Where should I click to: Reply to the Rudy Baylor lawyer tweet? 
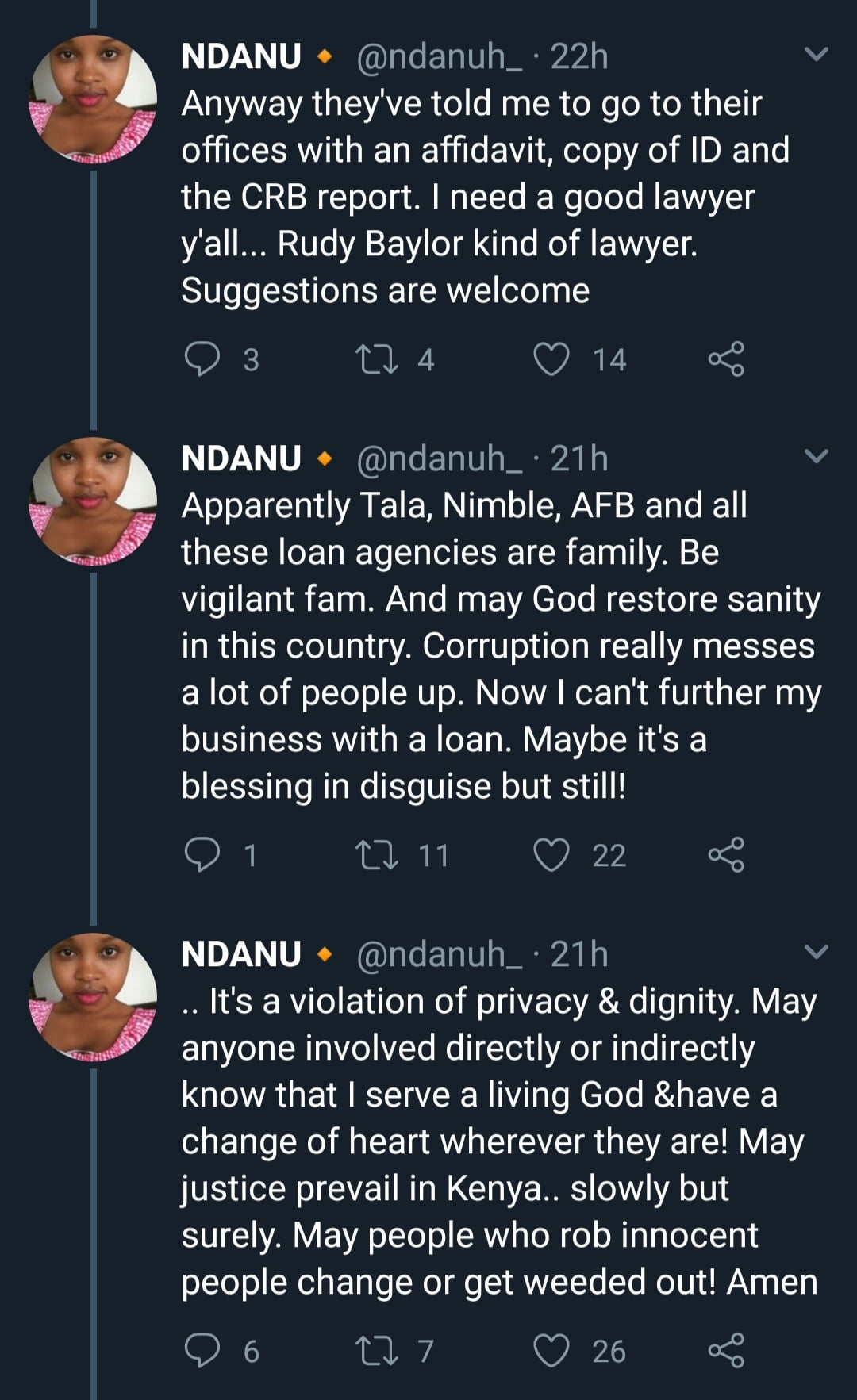[202, 359]
